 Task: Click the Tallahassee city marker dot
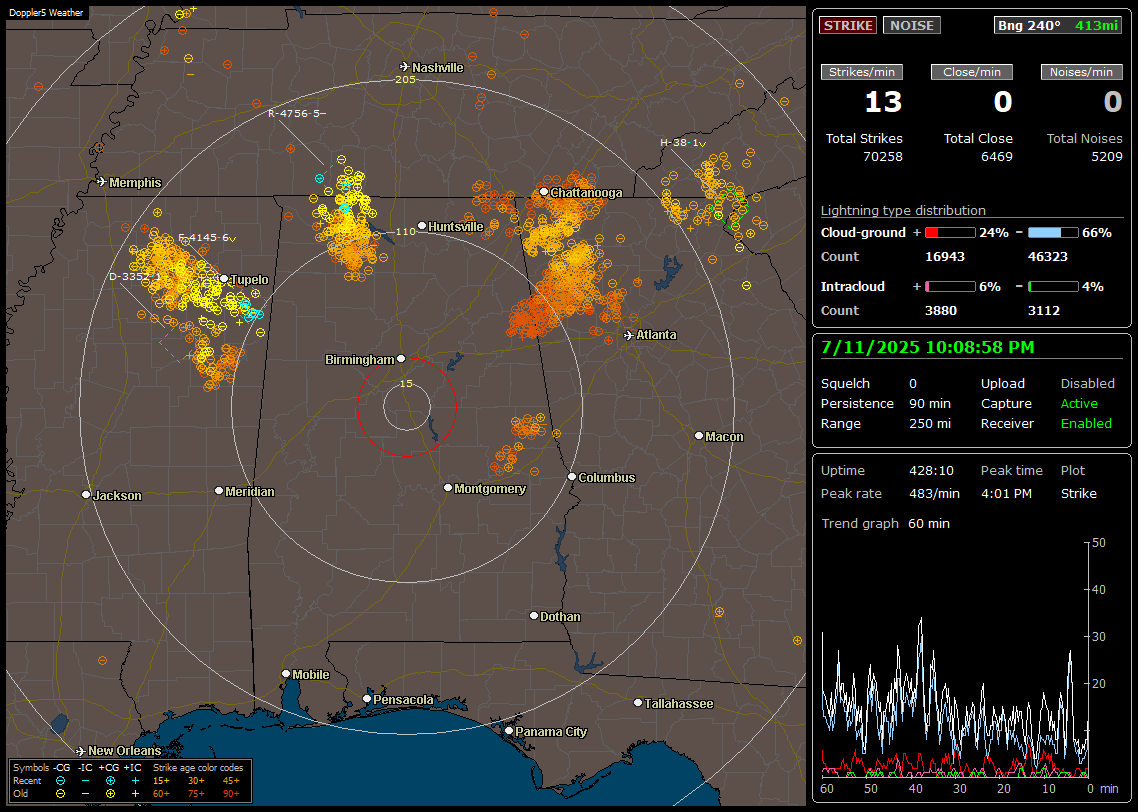(638, 702)
